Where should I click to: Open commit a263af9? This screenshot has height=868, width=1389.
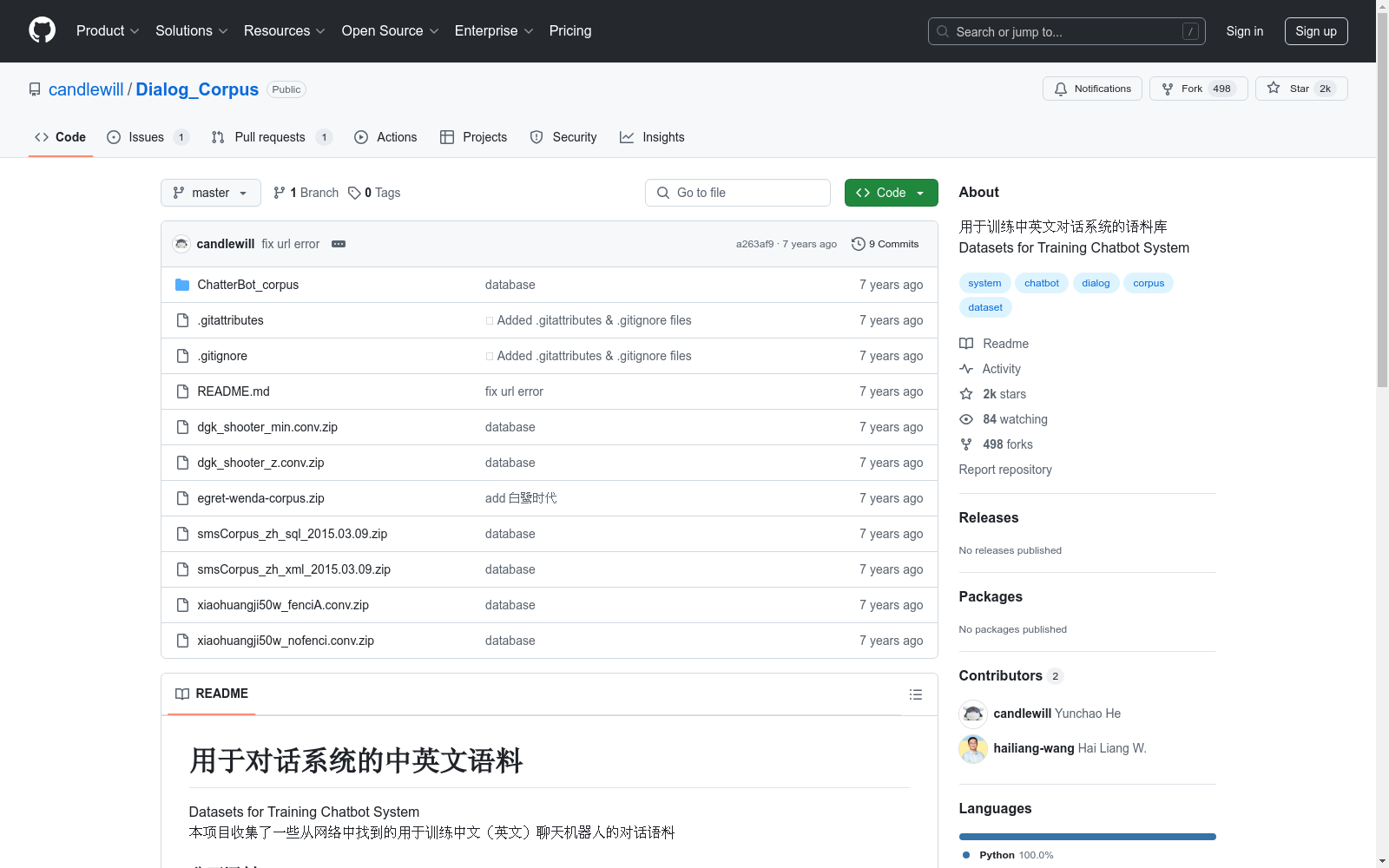tap(754, 244)
